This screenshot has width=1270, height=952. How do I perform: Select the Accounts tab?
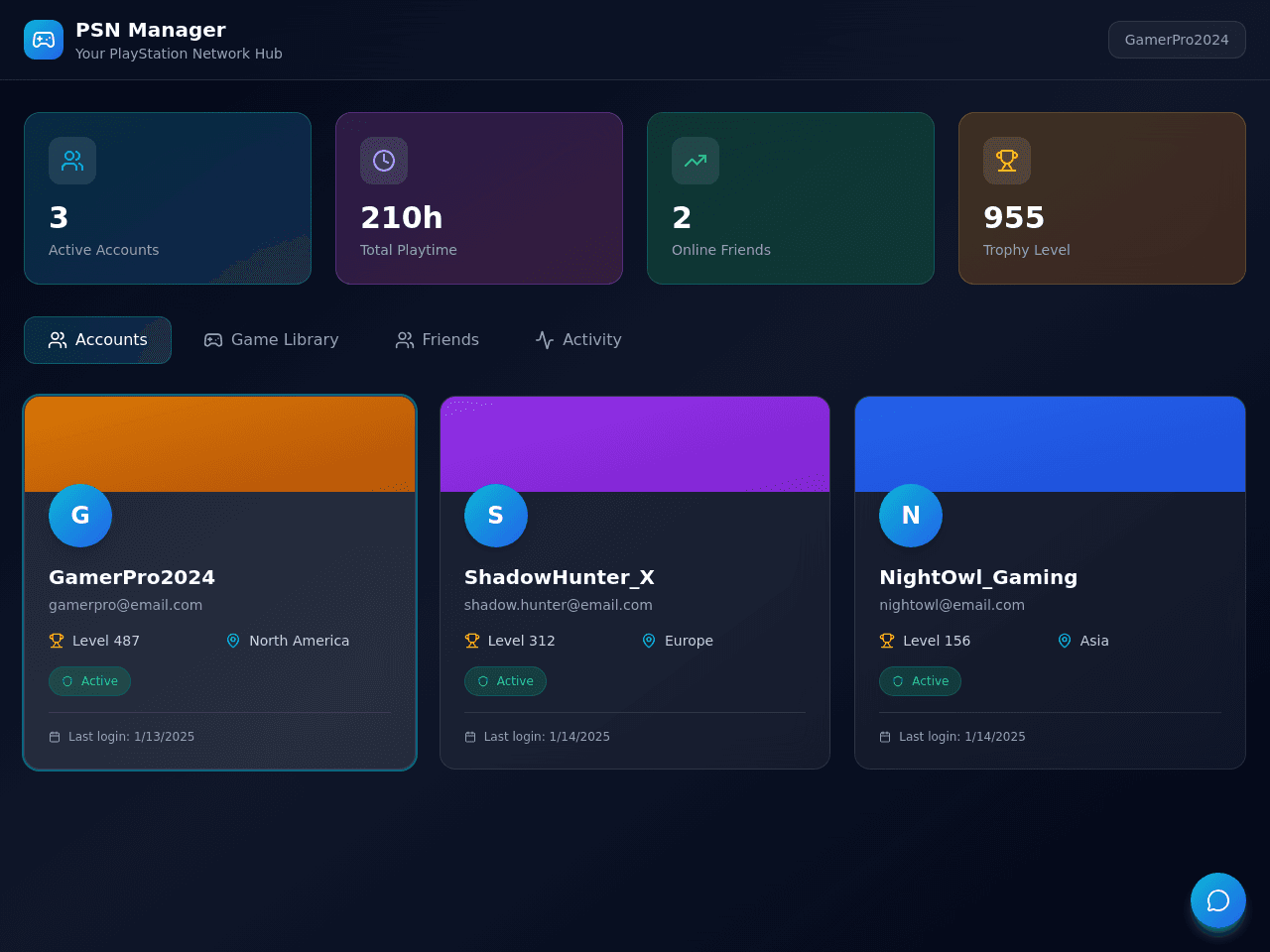pos(98,340)
